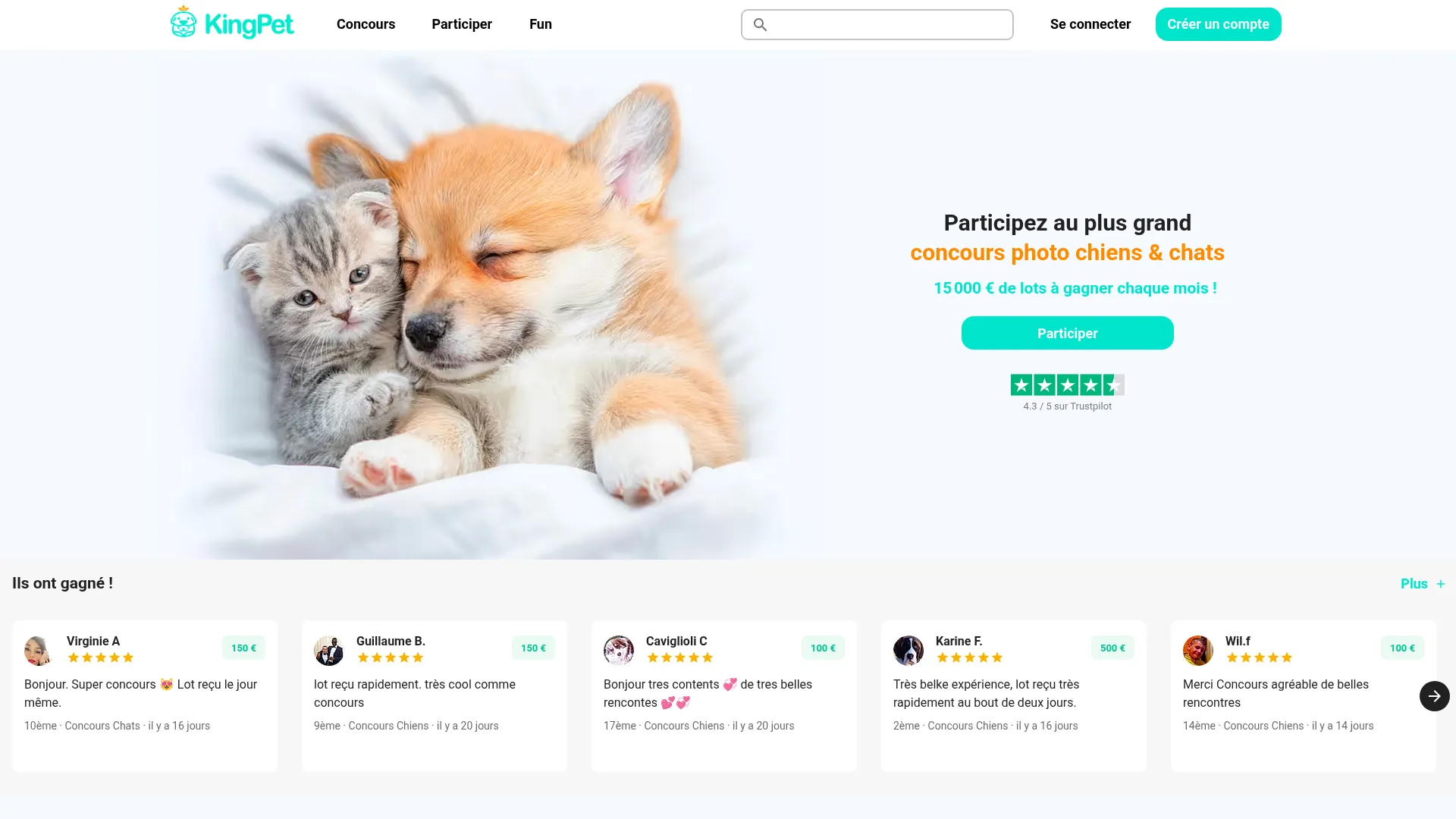Image resolution: width=1456 pixels, height=819 pixels.
Task: Open the Participer navigation menu
Action: point(462,24)
